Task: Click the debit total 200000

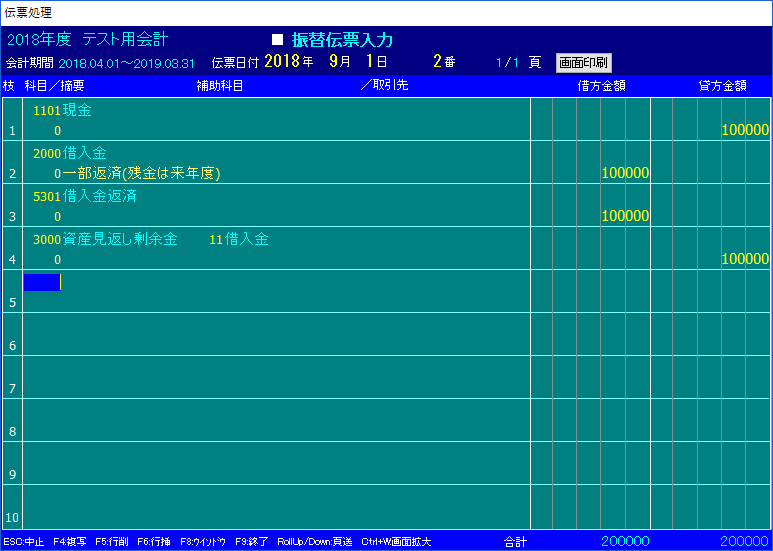Action: pos(625,541)
